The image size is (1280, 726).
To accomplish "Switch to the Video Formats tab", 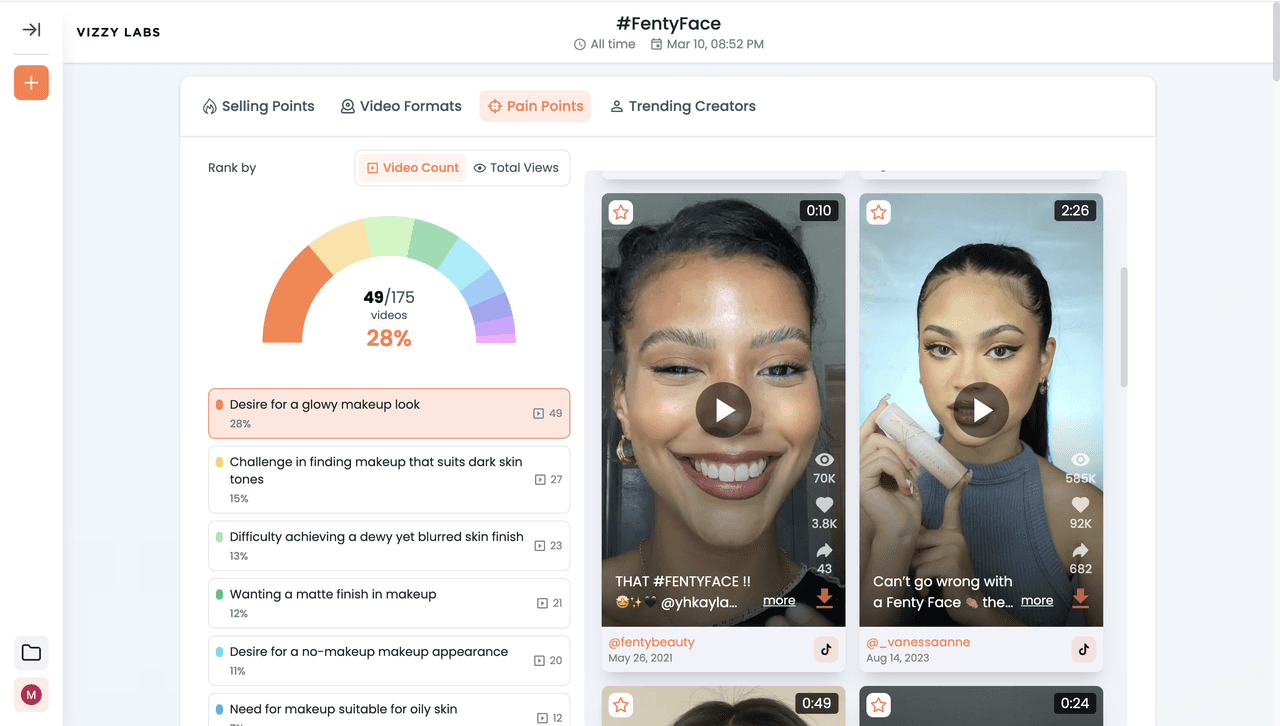I will pyautogui.click(x=401, y=106).
